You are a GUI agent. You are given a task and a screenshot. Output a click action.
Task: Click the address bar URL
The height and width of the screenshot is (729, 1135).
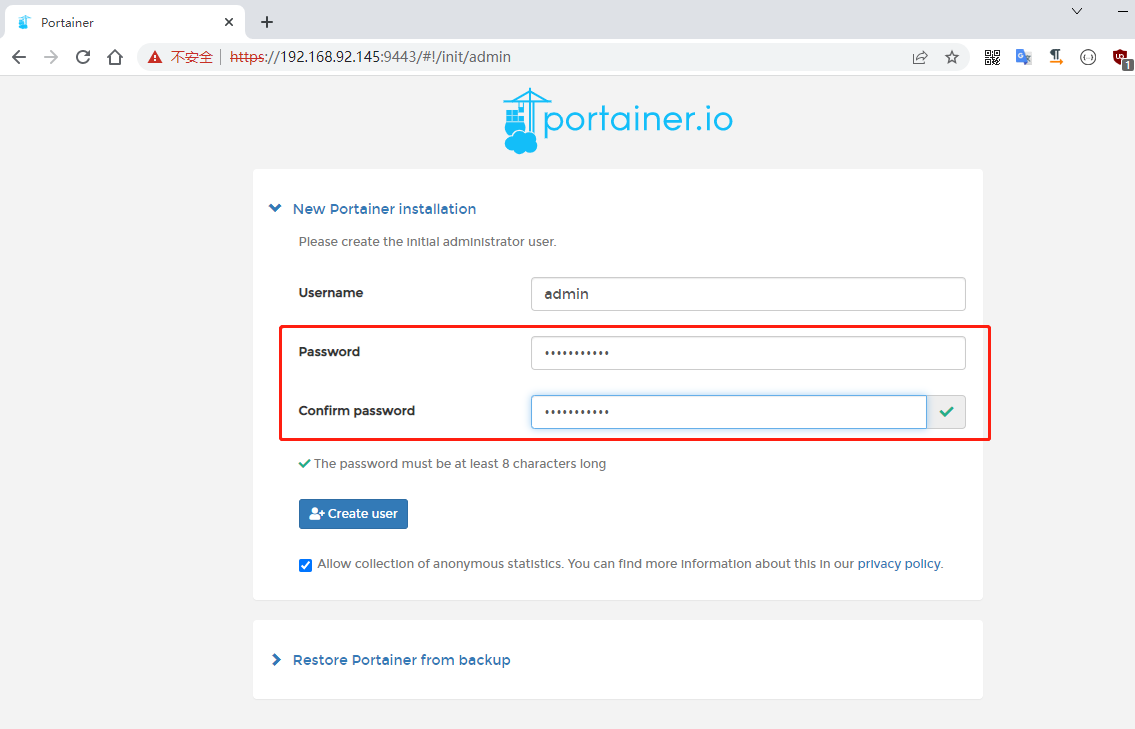coord(370,57)
